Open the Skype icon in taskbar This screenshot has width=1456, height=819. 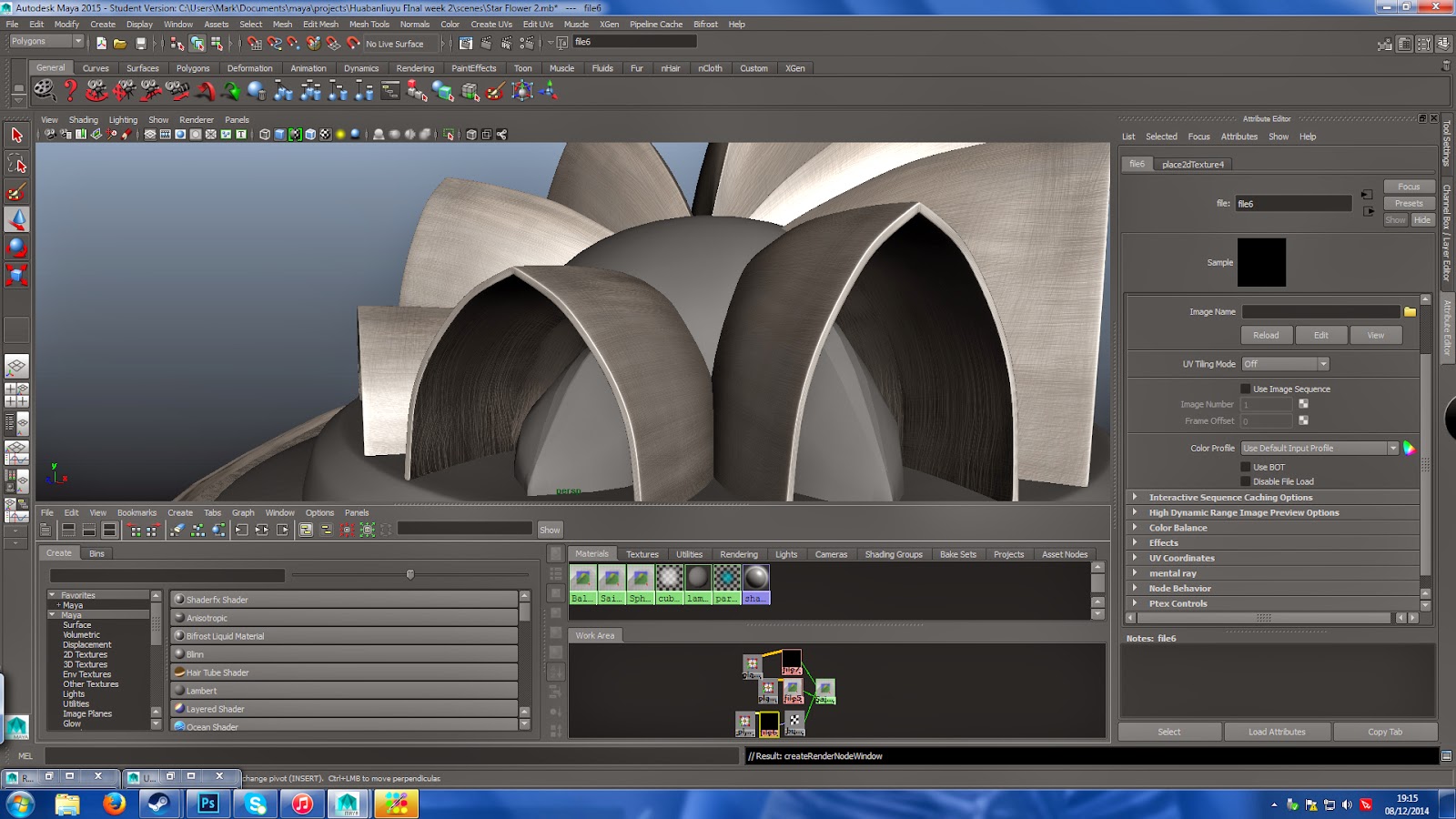pos(256,804)
